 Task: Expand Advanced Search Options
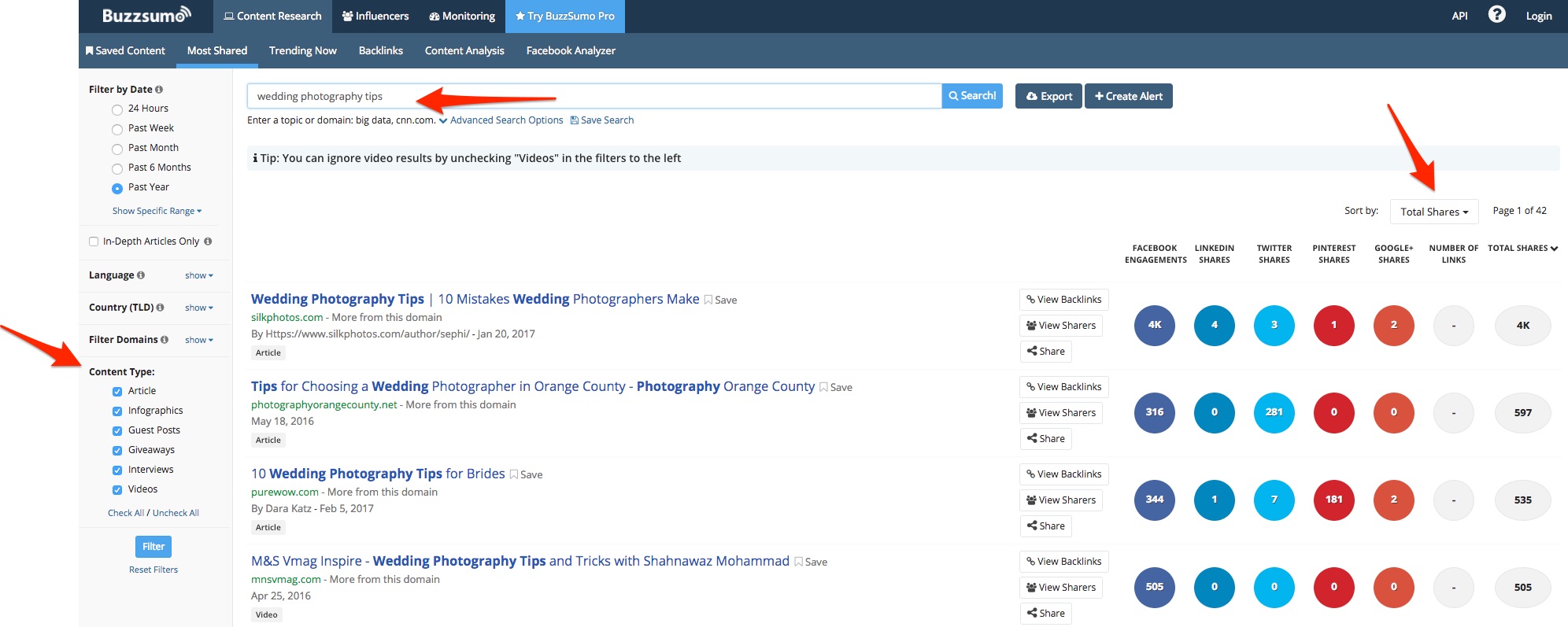pyautogui.click(x=501, y=120)
